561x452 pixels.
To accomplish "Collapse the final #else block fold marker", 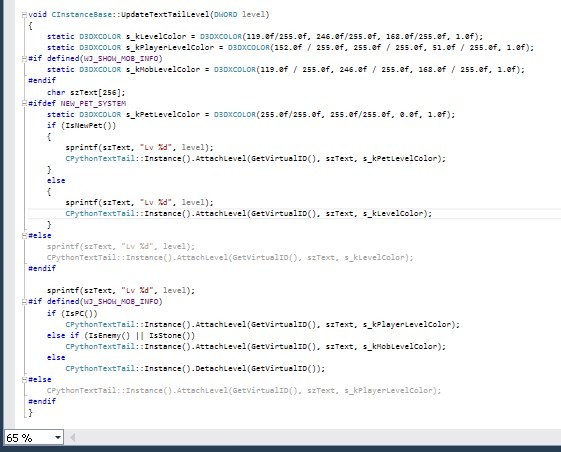I will tap(24, 379).
